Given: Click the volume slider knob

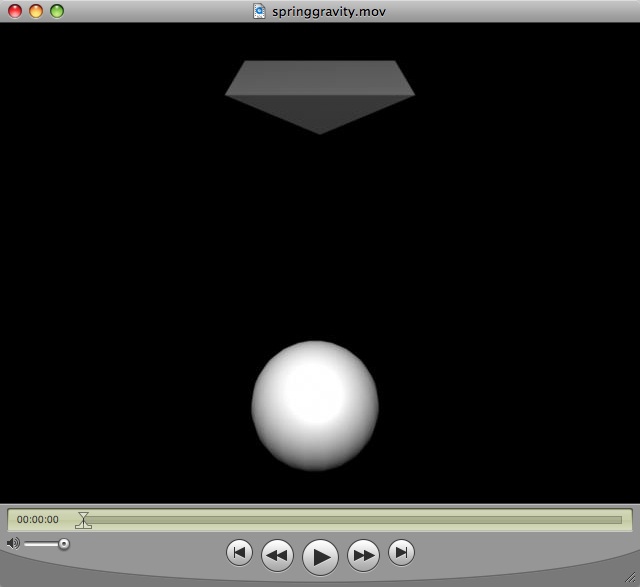Looking at the screenshot, I should [64, 544].
